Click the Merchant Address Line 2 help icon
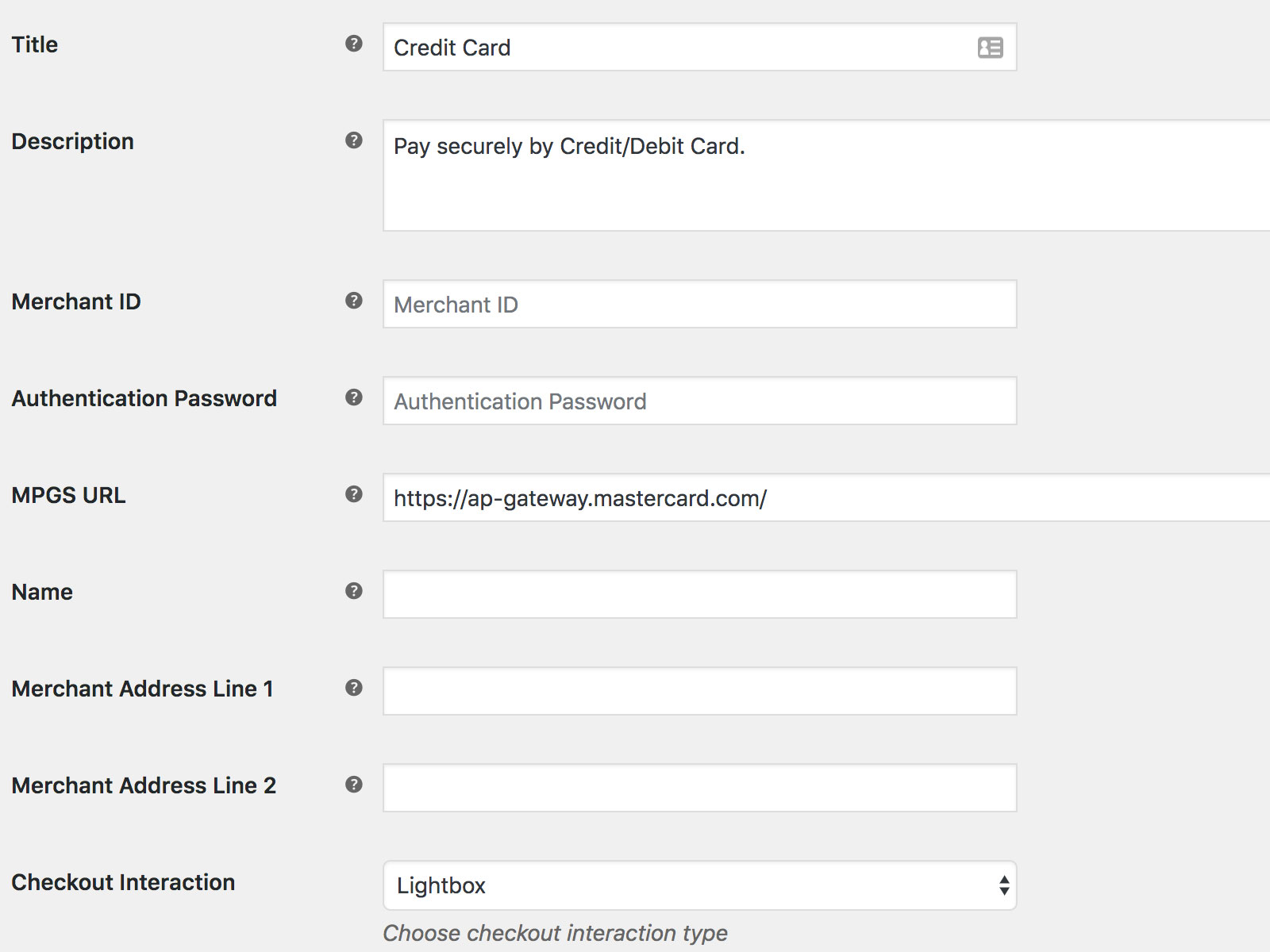 pos(354,785)
